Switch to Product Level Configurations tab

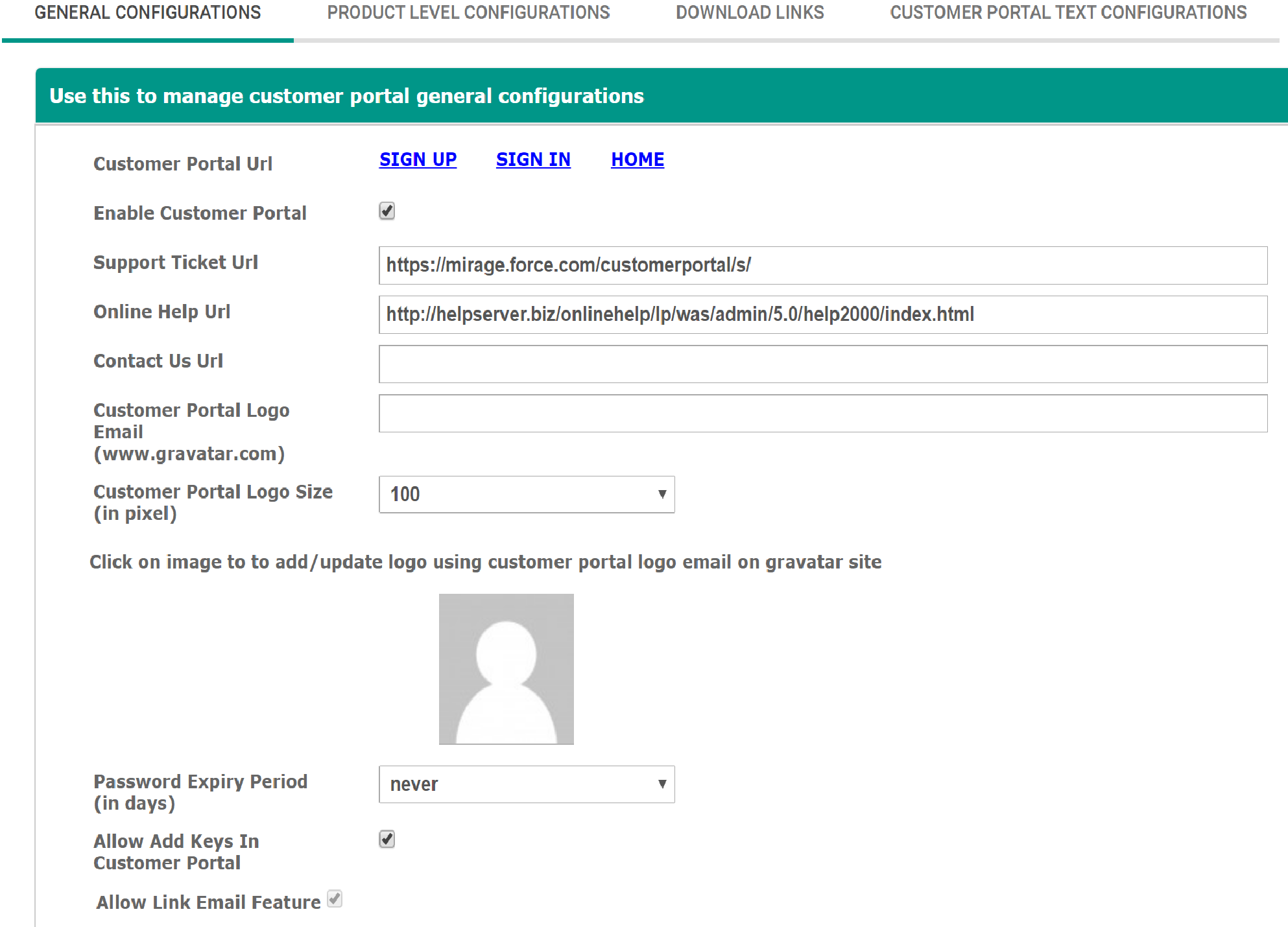(468, 13)
